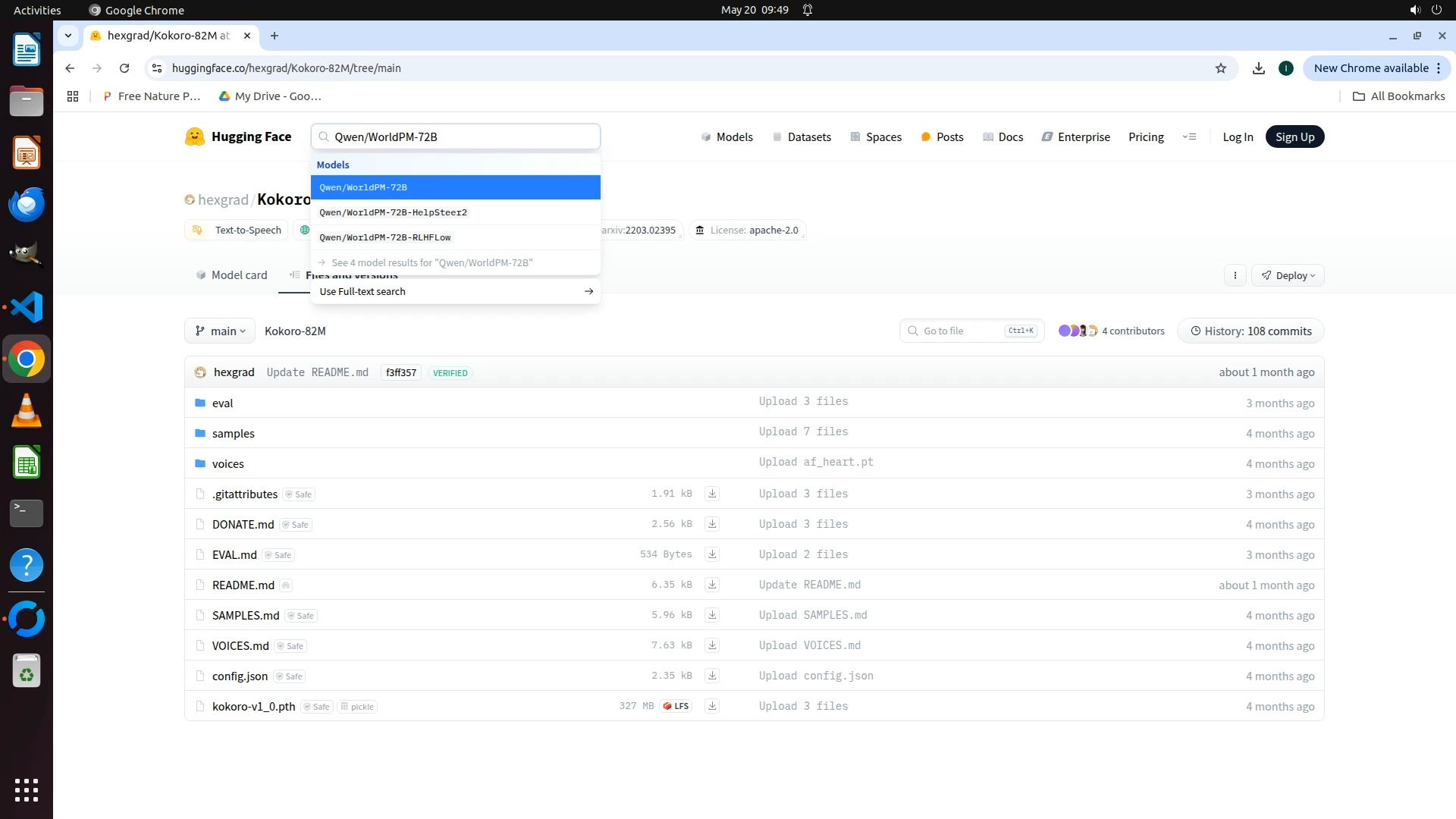
Task: Open the tab search dropdown arrow
Action: [68, 36]
